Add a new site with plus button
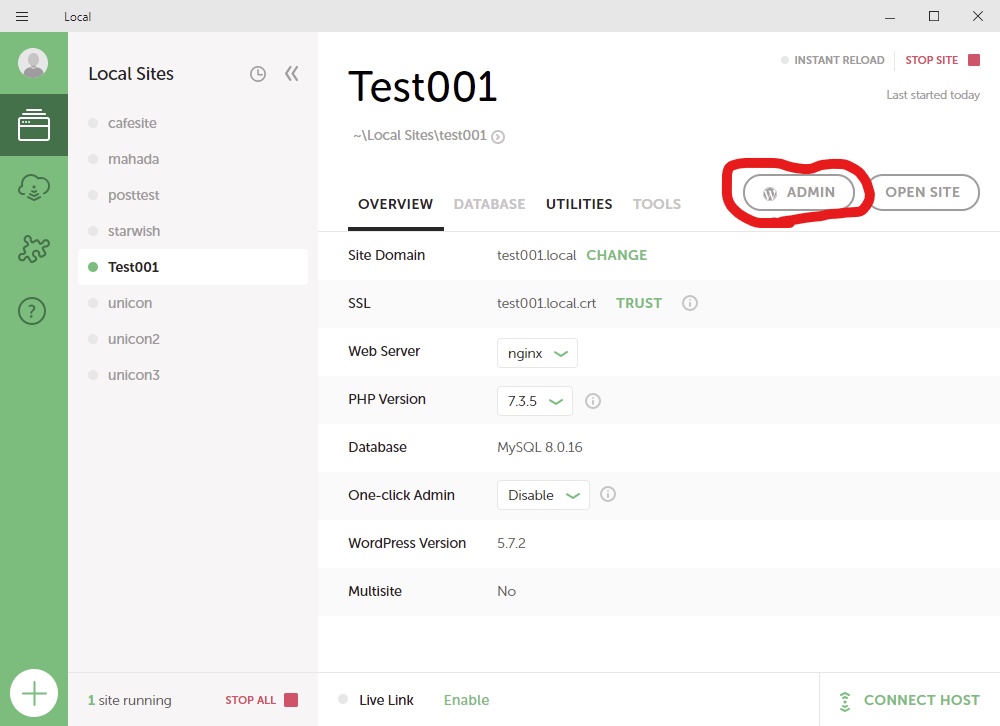The width and height of the screenshot is (1000, 726). pyautogui.click(x=34, y=693)
